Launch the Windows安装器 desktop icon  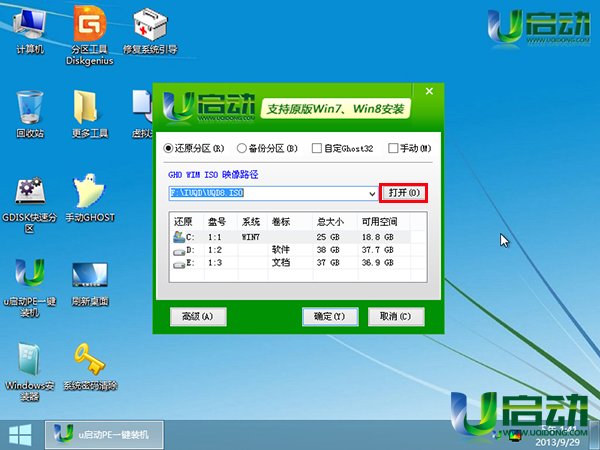30,372
